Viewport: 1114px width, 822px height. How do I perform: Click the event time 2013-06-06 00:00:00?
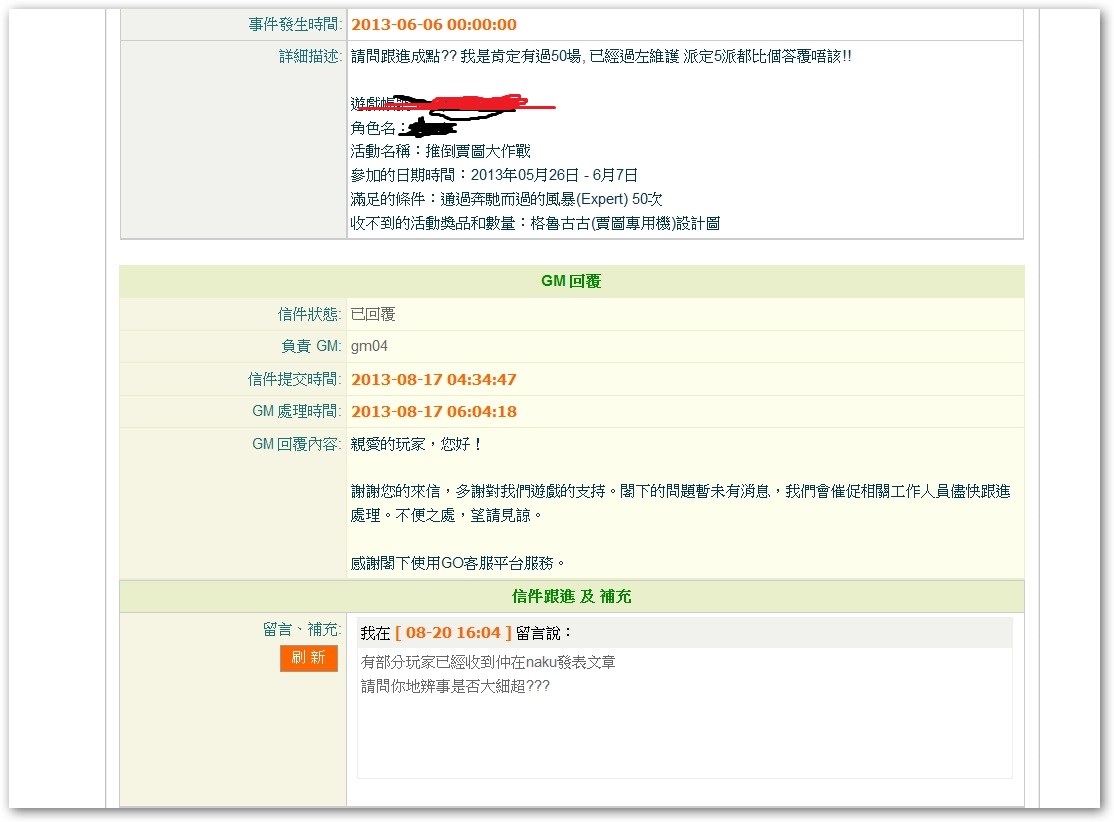pyautogui.click(x=434, y=25)
